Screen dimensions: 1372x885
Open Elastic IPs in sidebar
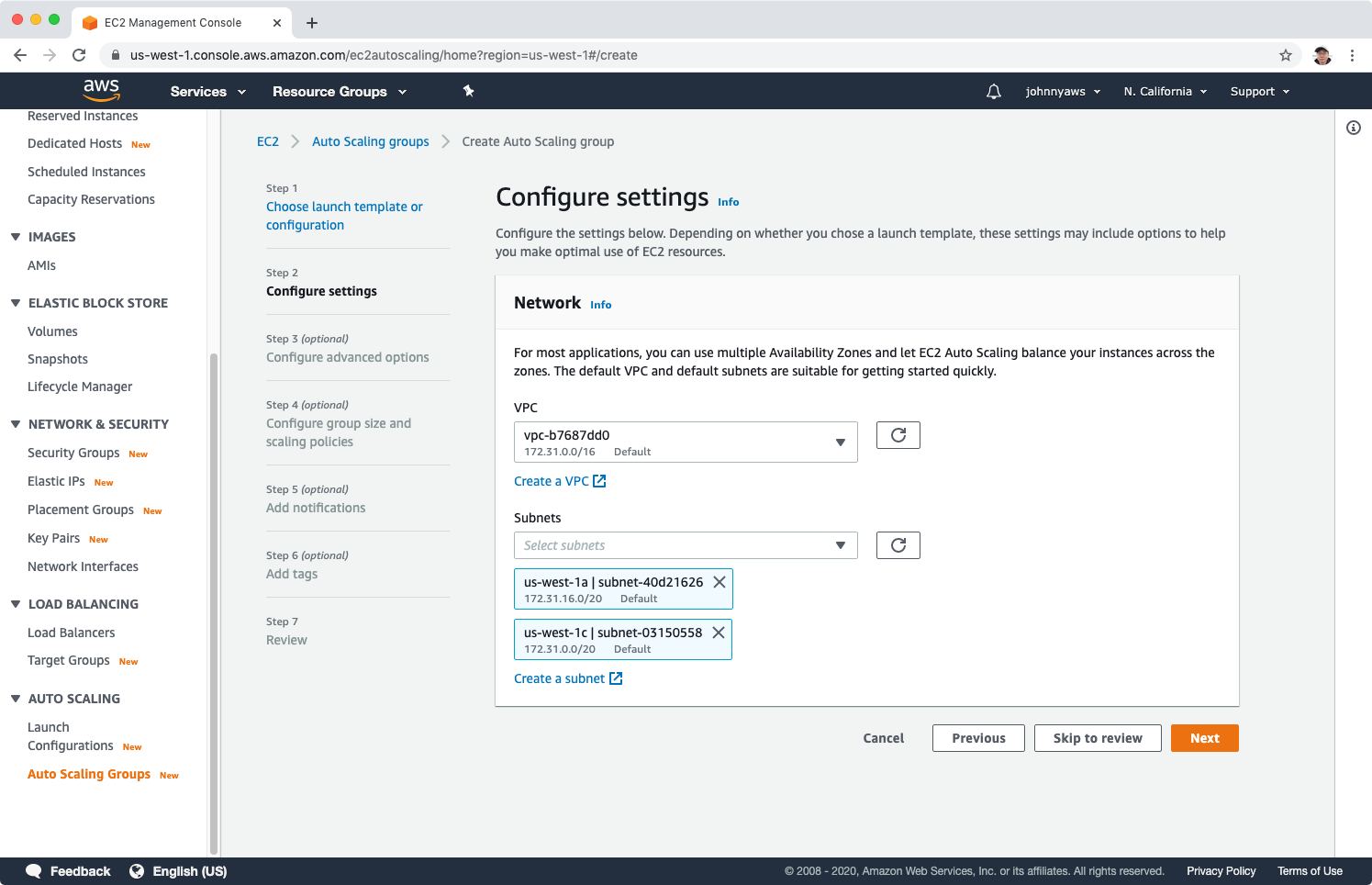56,481
